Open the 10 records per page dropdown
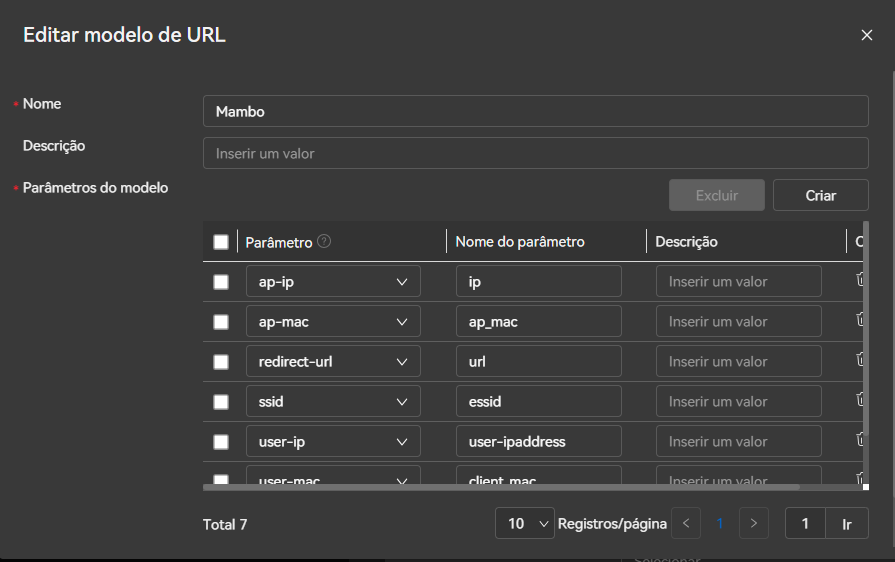895x562 pixels. pos(525,523)
